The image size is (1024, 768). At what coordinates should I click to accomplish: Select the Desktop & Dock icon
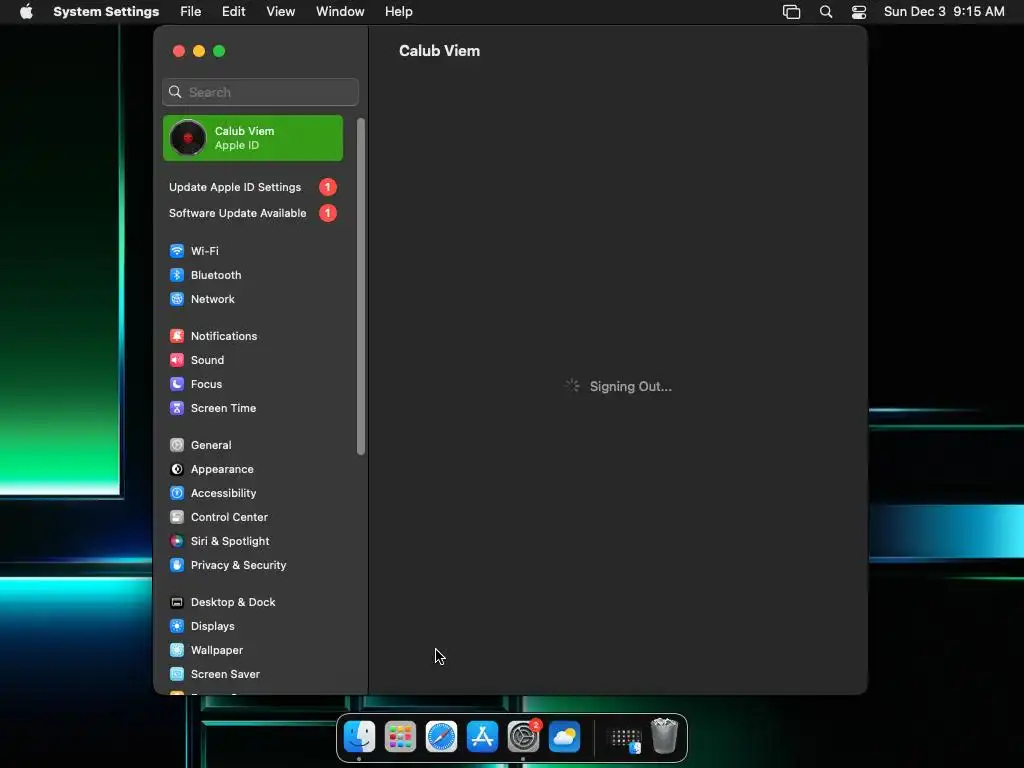point(176,602)
